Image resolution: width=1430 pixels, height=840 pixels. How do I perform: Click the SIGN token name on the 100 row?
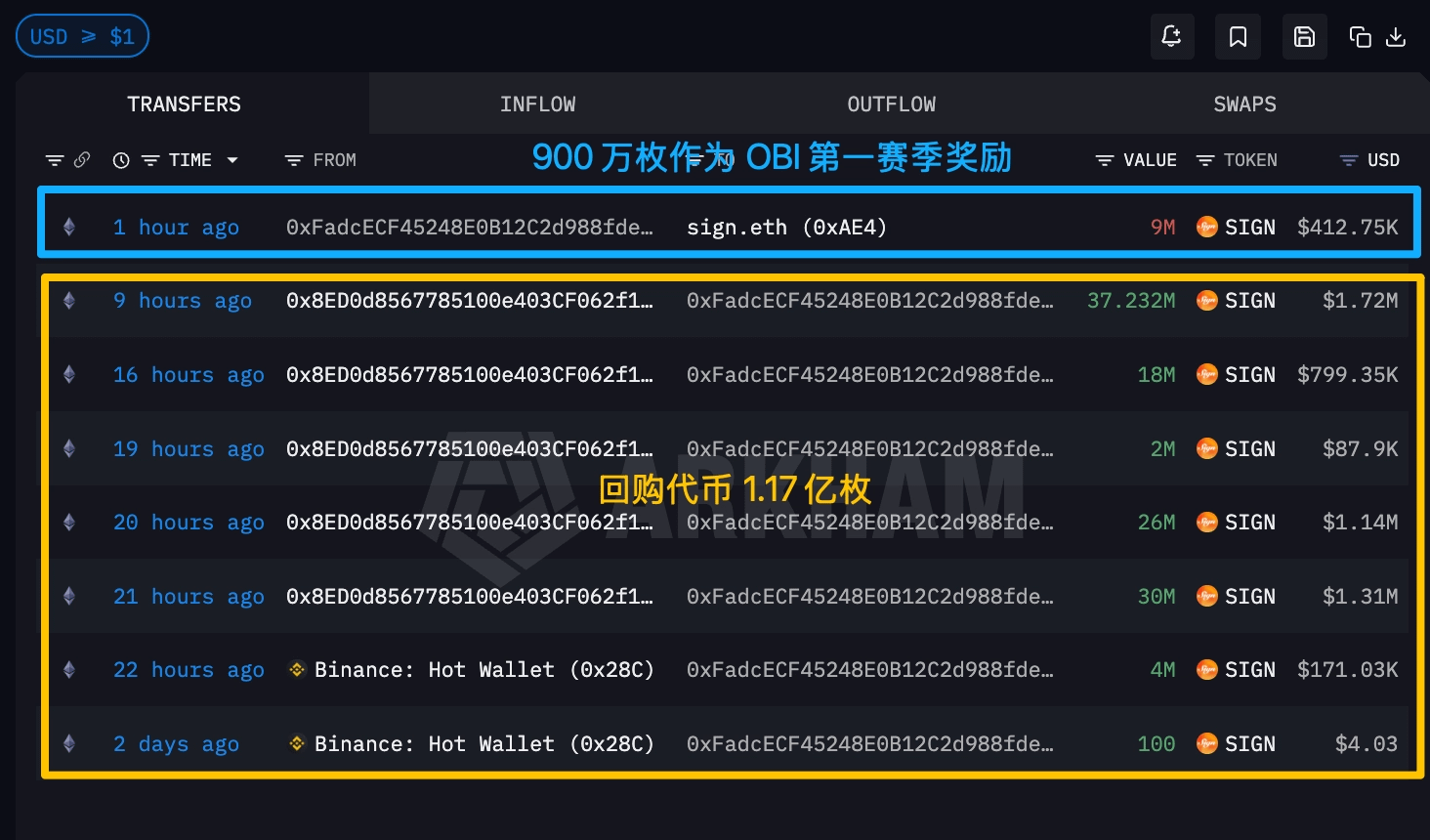point(1250,744)
